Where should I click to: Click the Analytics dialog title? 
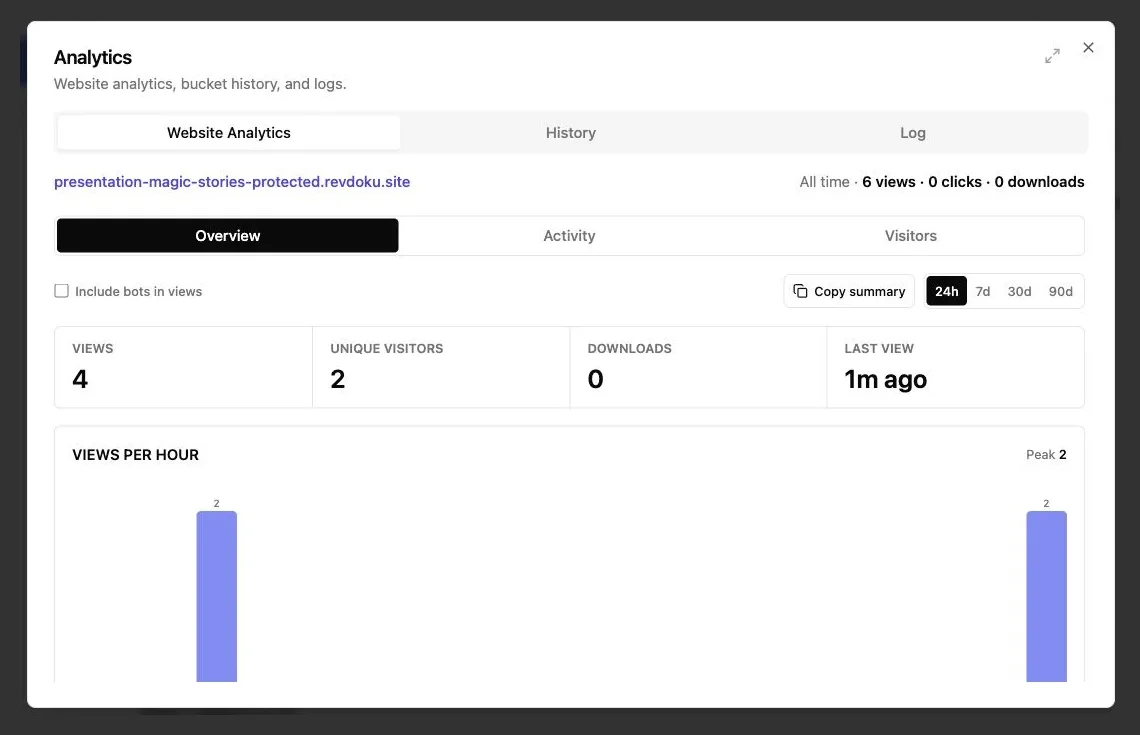pyautogui.click(x=92, y=57)
